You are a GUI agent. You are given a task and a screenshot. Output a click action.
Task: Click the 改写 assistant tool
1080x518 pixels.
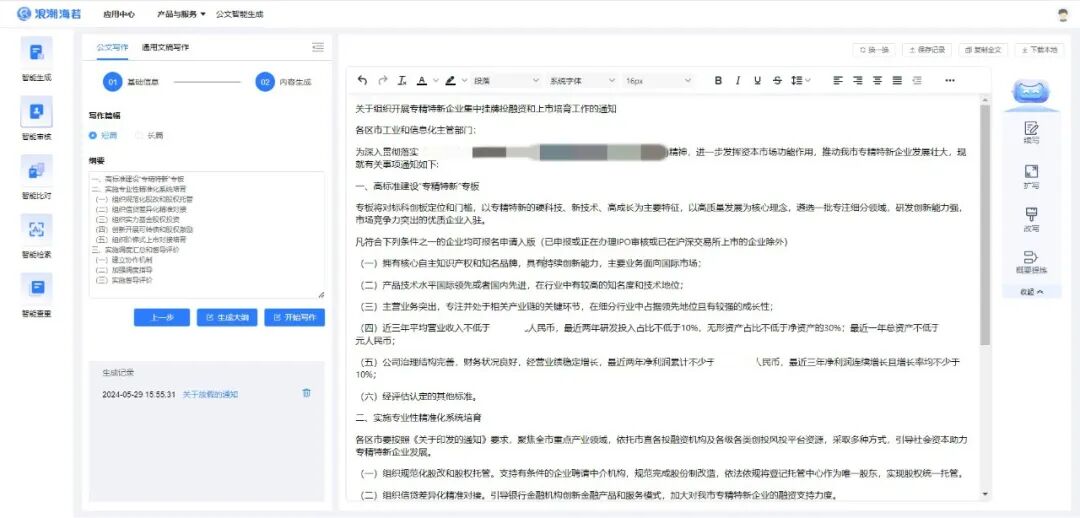1031,219
